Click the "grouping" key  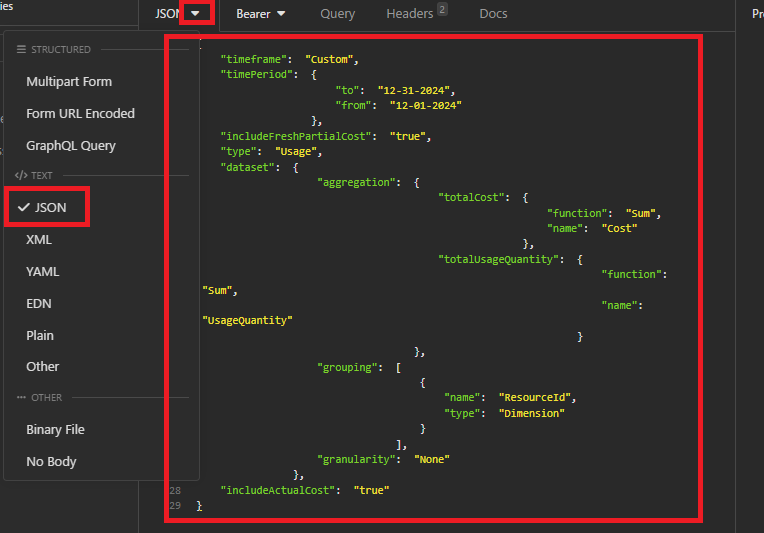347,367
